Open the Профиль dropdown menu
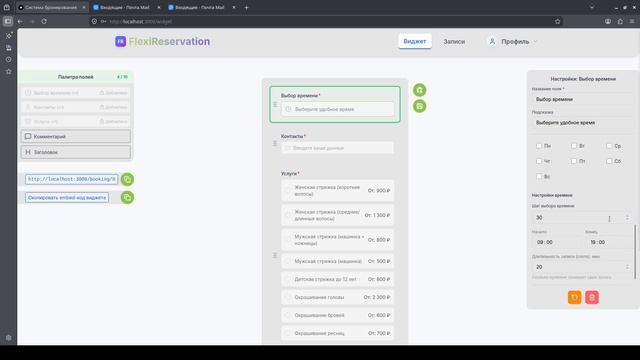Screen dimensions: 640x360 513,41
